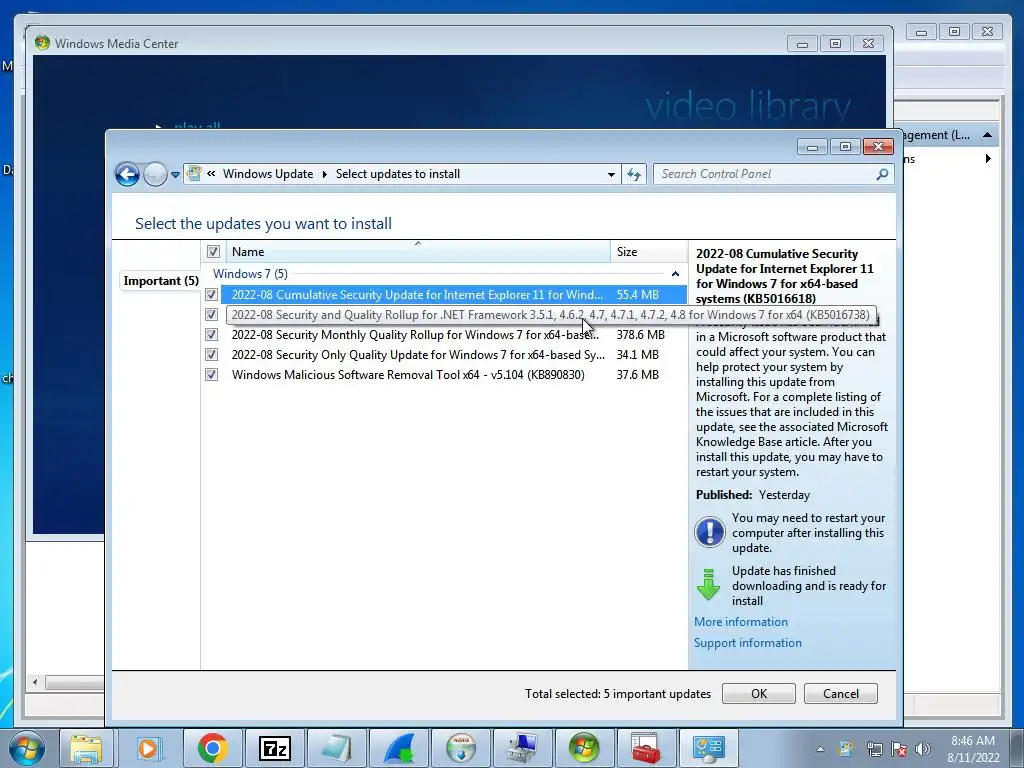Open the Action Center flag tray icon
Screen dimensions: 1024x768
(899, 749)
